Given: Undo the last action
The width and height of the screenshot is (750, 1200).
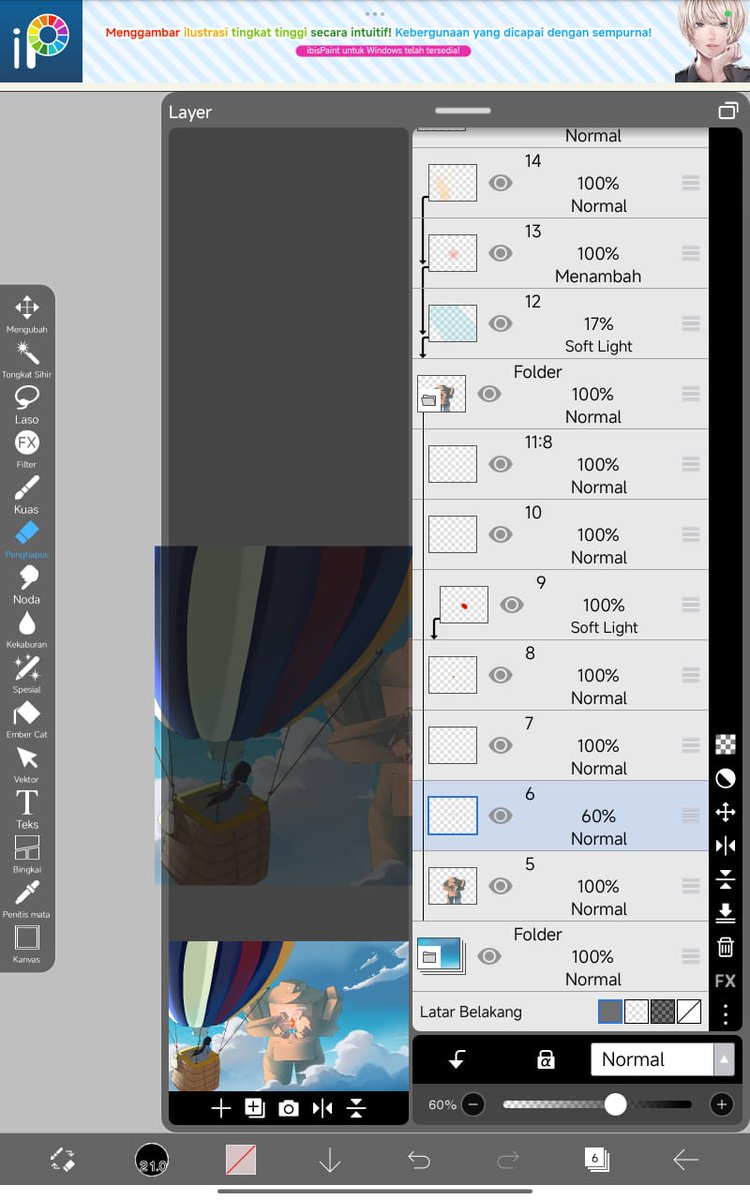Looking at the screenshot, I should click(x=419, y=1160).
